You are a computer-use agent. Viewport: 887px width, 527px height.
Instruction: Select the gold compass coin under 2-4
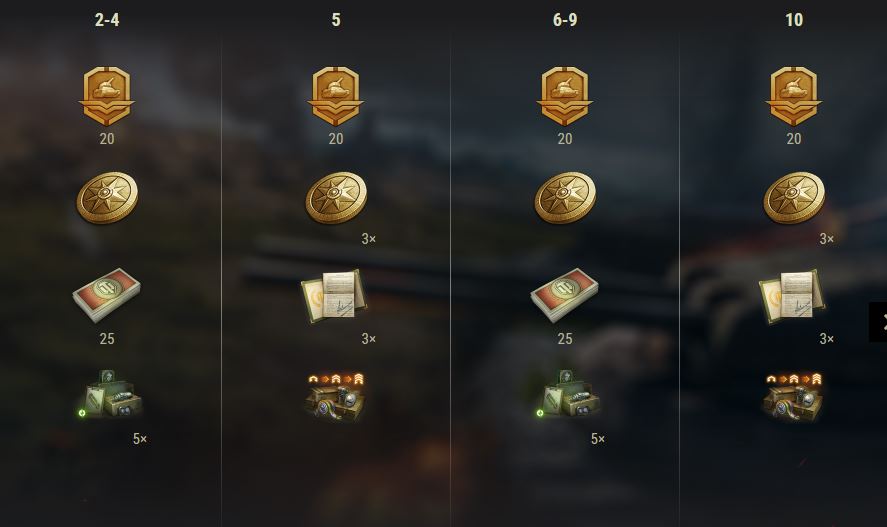tap(107, 198)
